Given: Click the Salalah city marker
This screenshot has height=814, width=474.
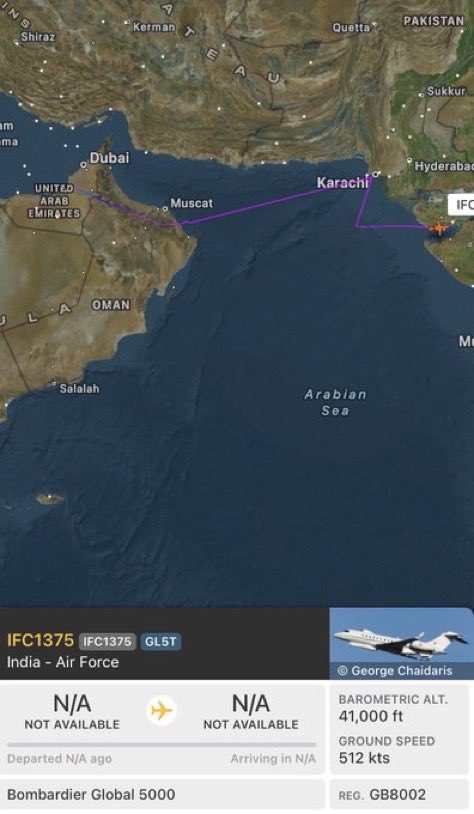Looking at the screenshot, I should pos(53,385).
